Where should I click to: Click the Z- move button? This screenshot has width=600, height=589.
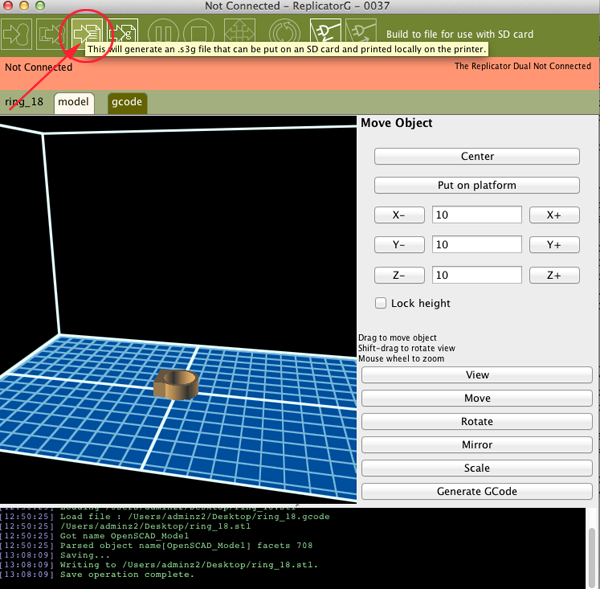coord(399,275)
